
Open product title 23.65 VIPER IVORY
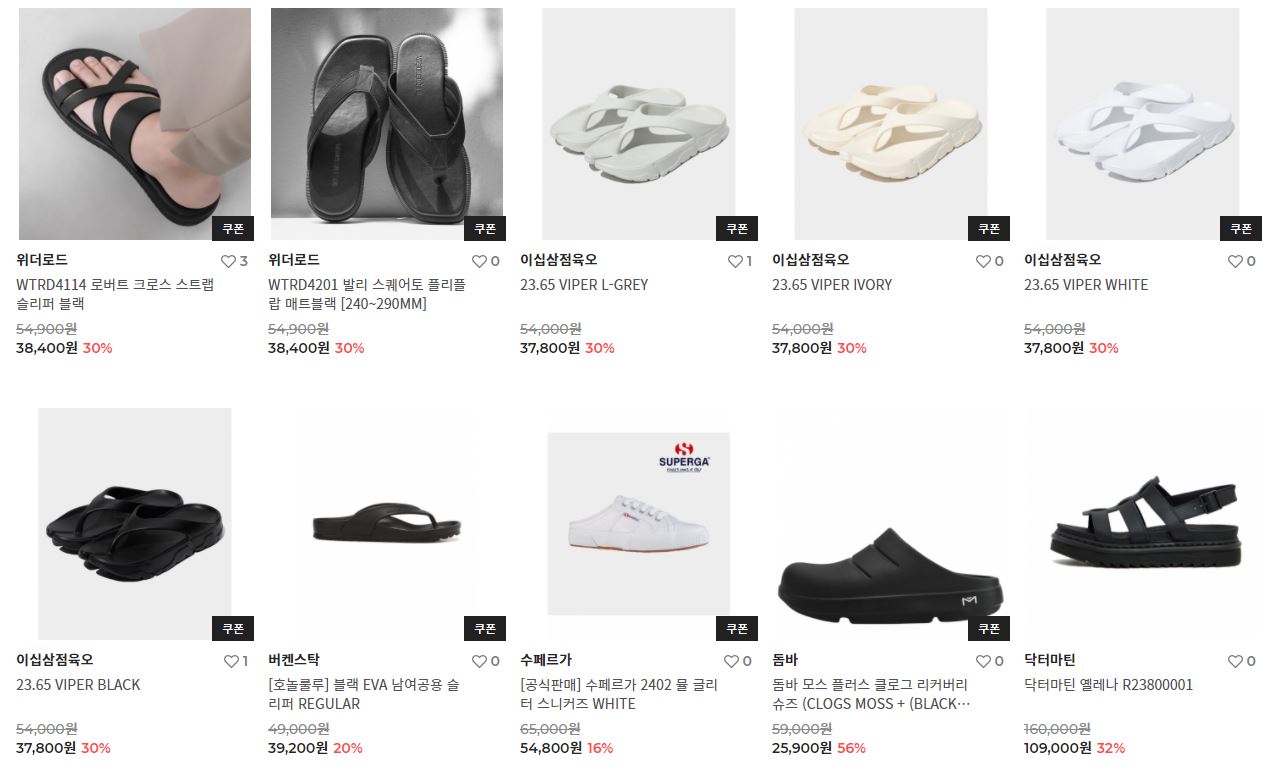[x=832, y=285]
